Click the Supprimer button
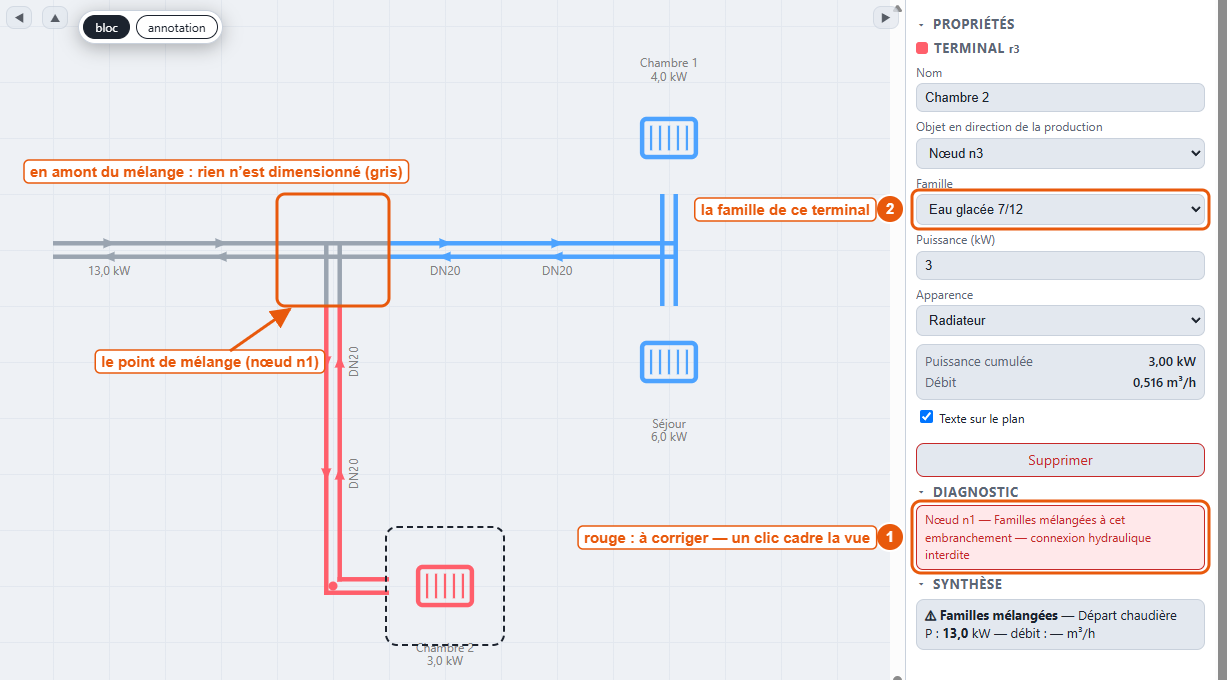Viewport: 1230px width, 680px height. [x=1060, y=460]
